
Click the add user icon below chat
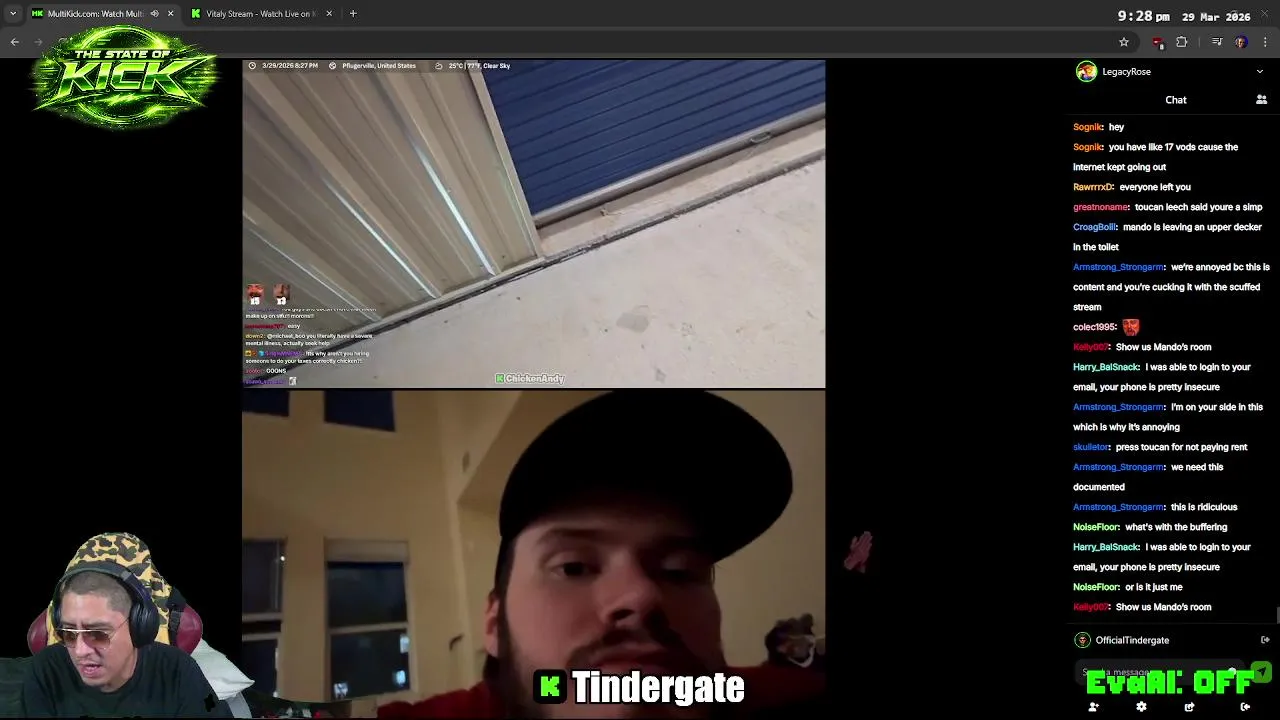click(1093, 707)
